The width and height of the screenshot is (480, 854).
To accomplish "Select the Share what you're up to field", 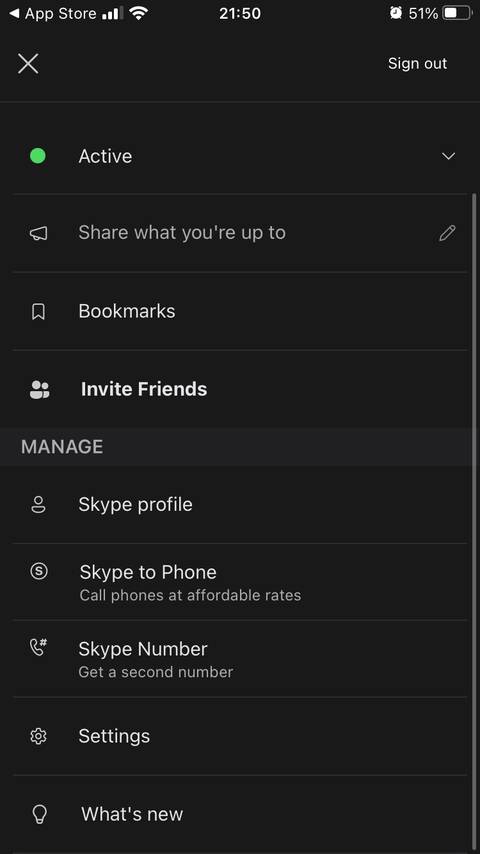I will (x=240, y=233).
